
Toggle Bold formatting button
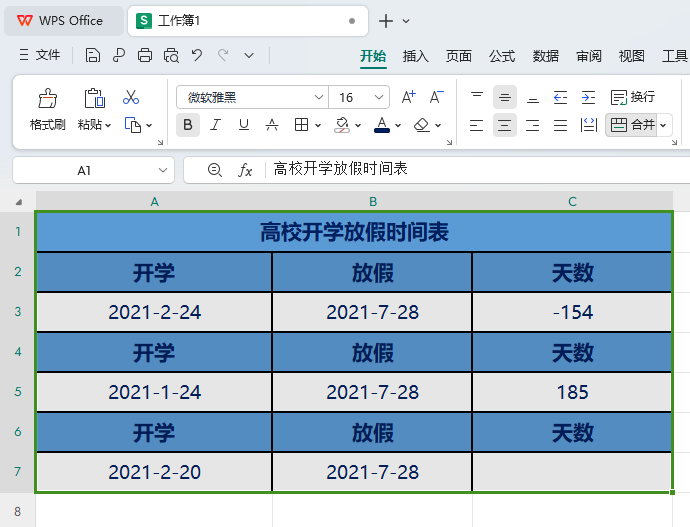188,125
